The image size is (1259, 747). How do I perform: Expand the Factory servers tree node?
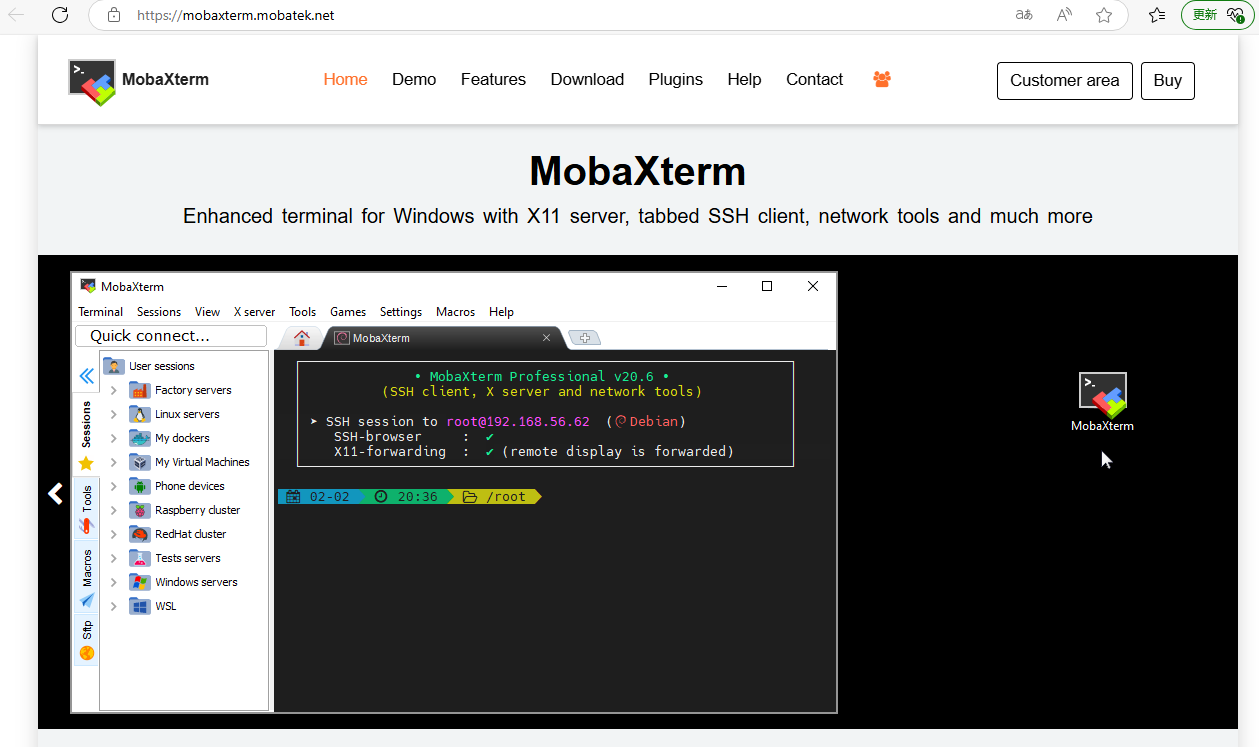click(x=114, y=390)
